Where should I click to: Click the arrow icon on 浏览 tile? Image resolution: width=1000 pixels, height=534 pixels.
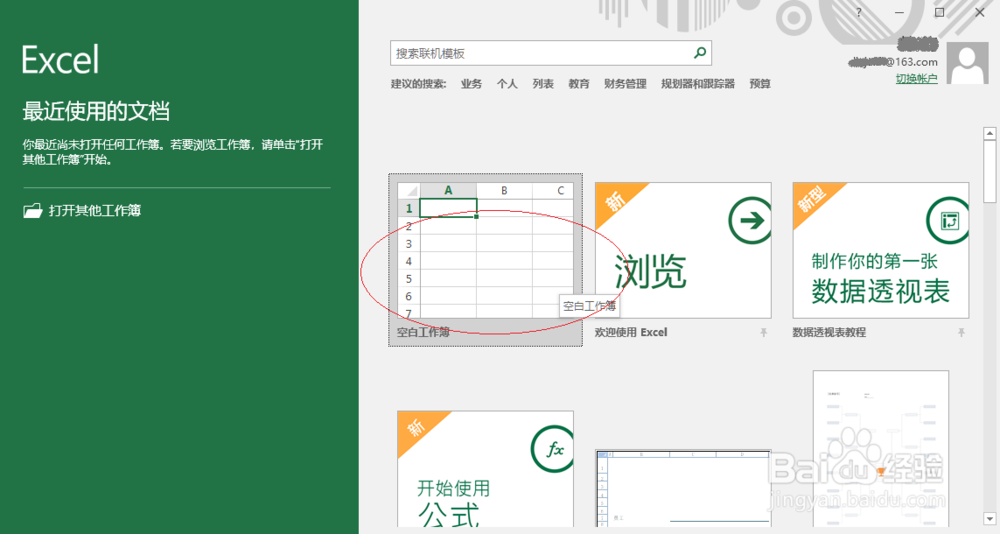750,221
